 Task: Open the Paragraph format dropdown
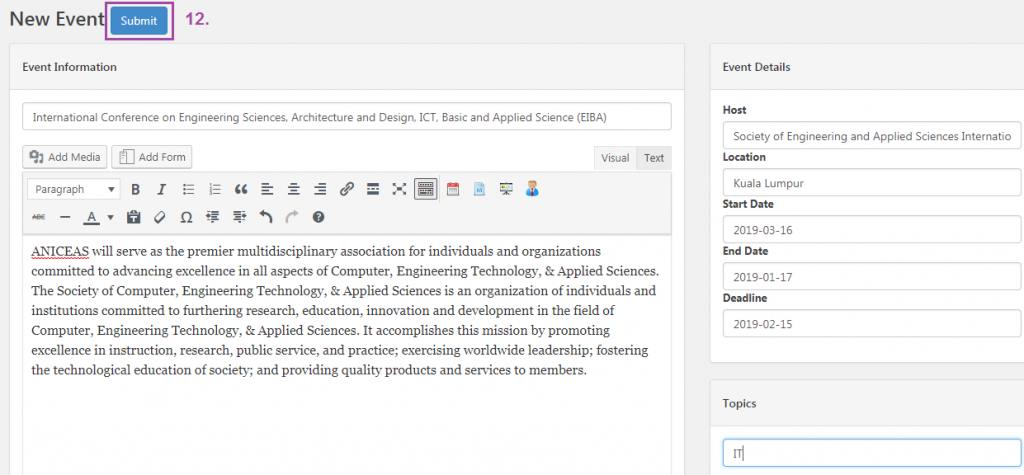click(74, 189)
